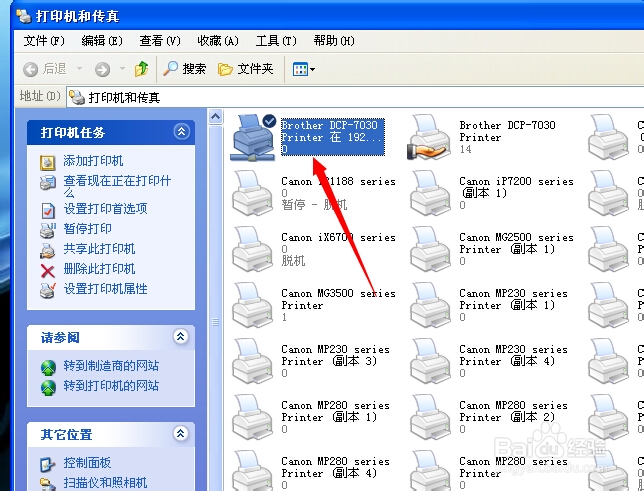Open the 扫描仪和照相机 link
Screen dimensions: 644x491
point(105,482)
